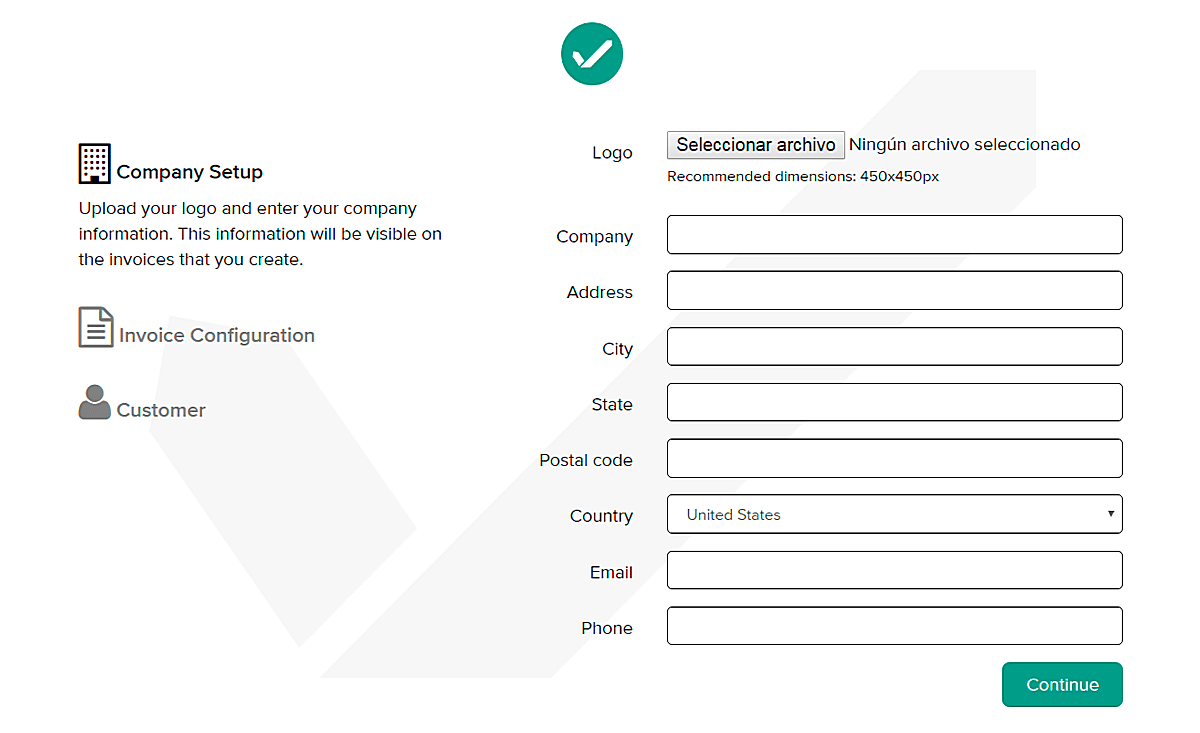Image resolution: width=1200 pixels, height=733 pixels.
Task: Switch to the Customer step
Action: [x=161, y=410]
